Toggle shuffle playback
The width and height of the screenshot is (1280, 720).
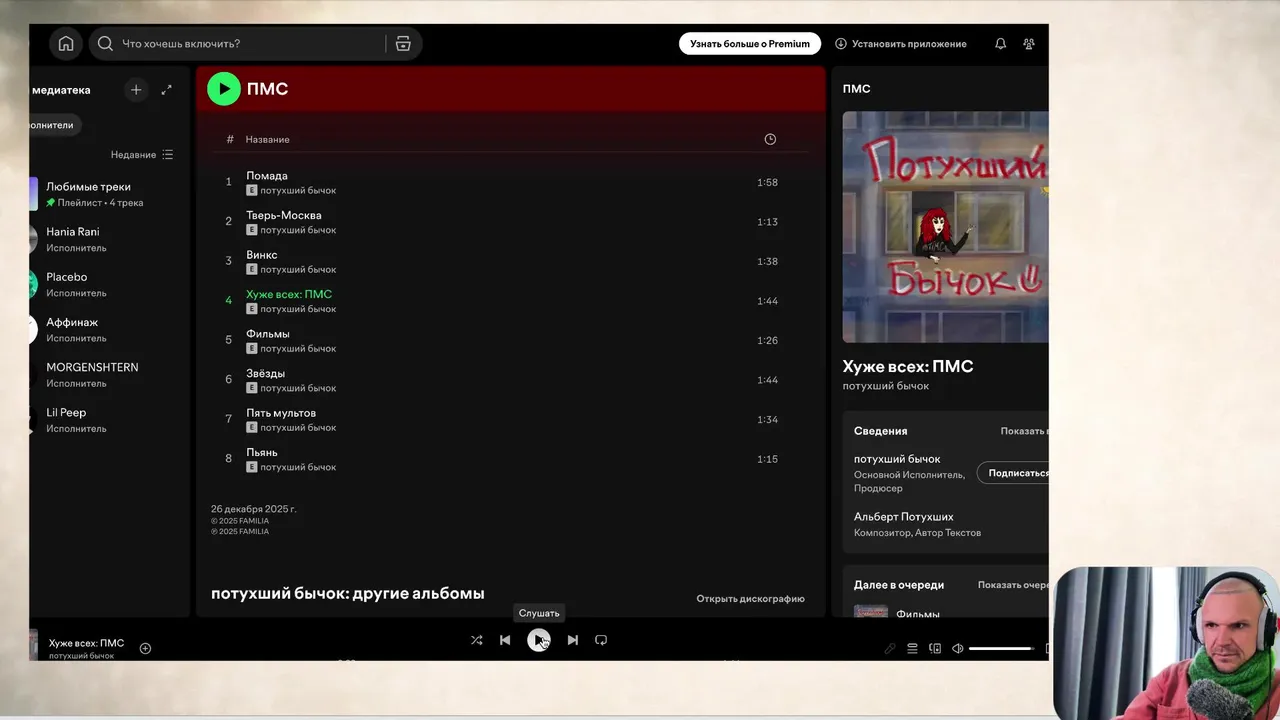click(x=476, y=640)
